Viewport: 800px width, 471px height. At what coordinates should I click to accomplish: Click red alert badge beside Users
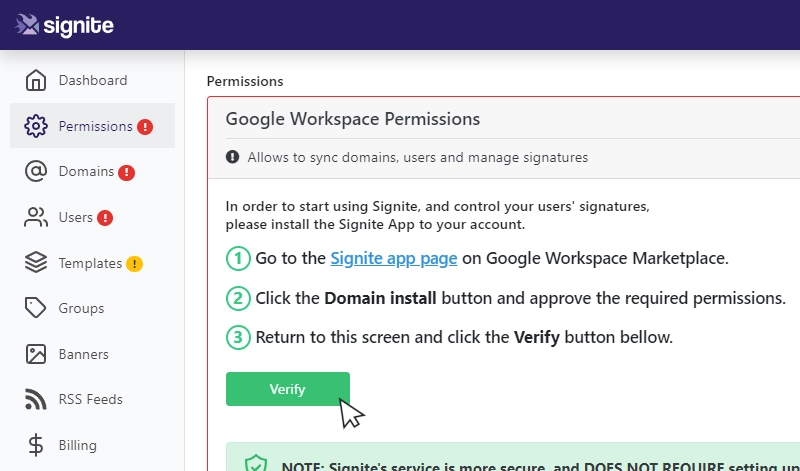pos(105,218)
